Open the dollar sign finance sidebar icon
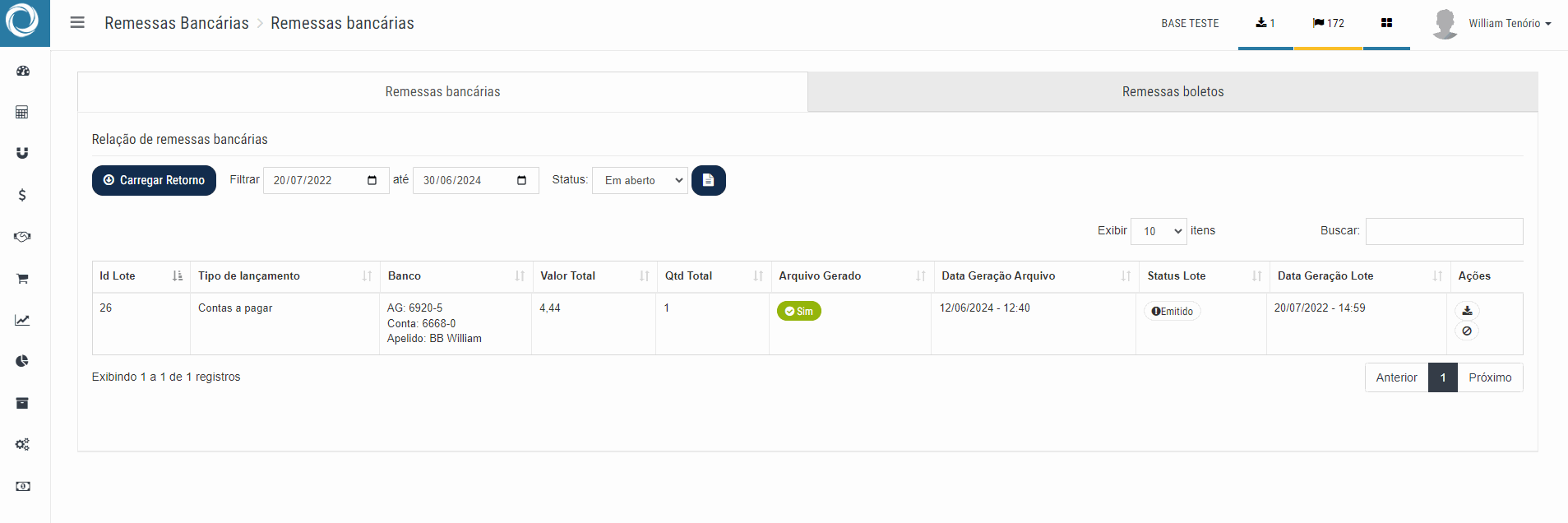 [22, 195]
